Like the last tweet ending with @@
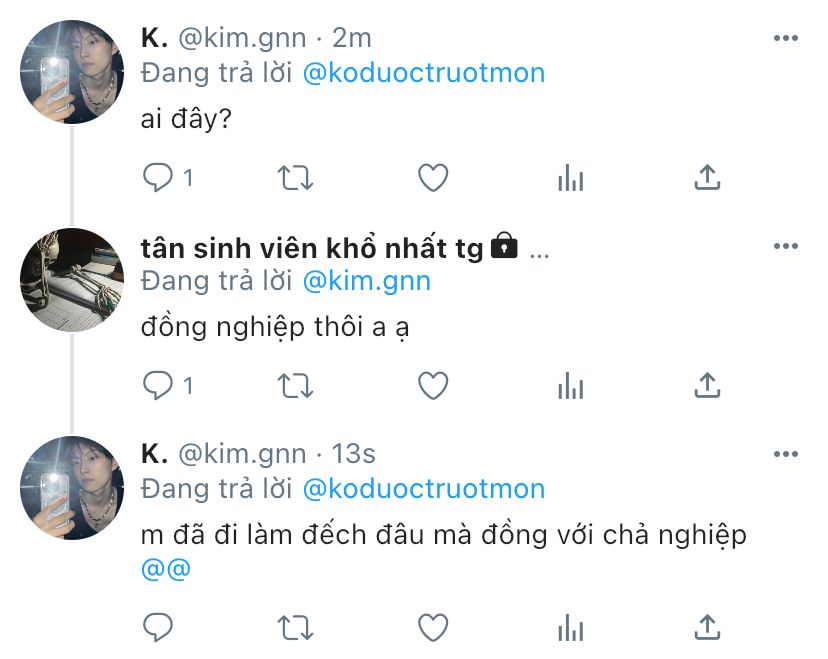Screen dimensions: 828x659 pos(432,628)
